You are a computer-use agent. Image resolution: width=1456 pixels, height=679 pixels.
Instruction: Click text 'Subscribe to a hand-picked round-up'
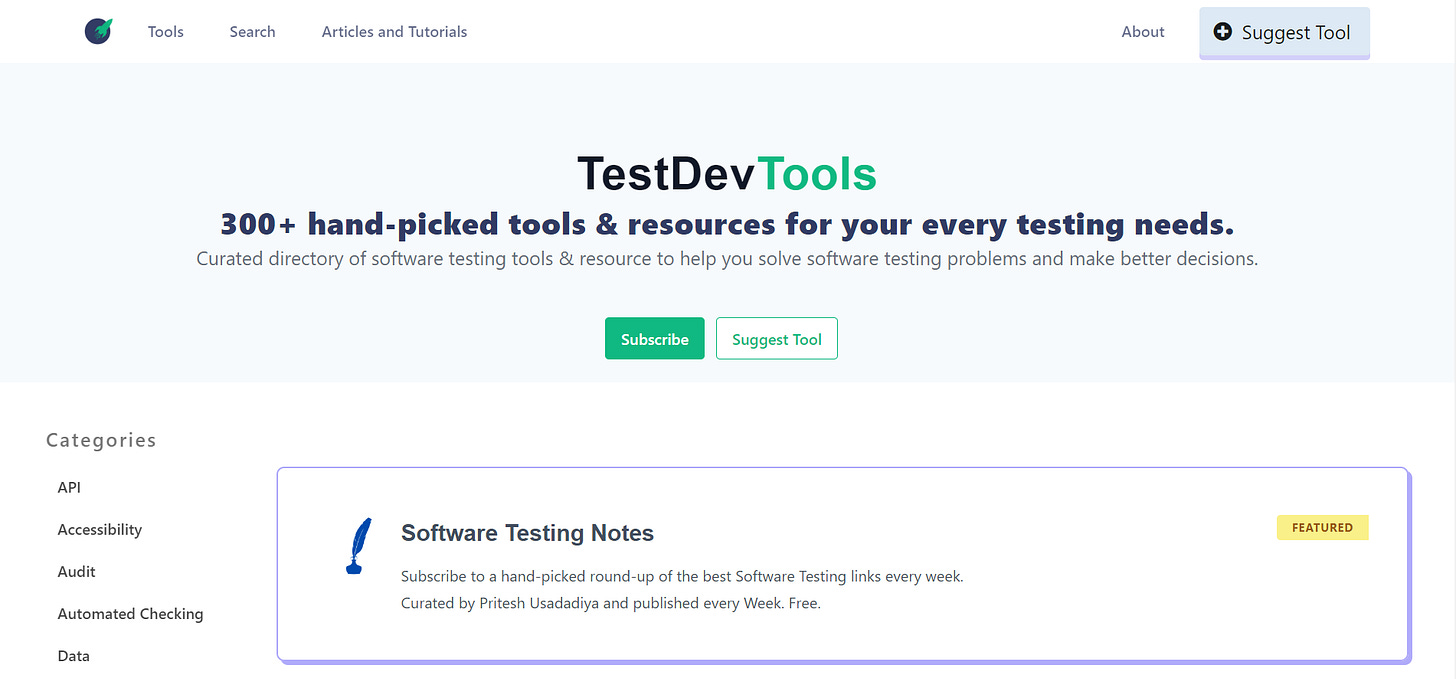(x=682, y=576)
